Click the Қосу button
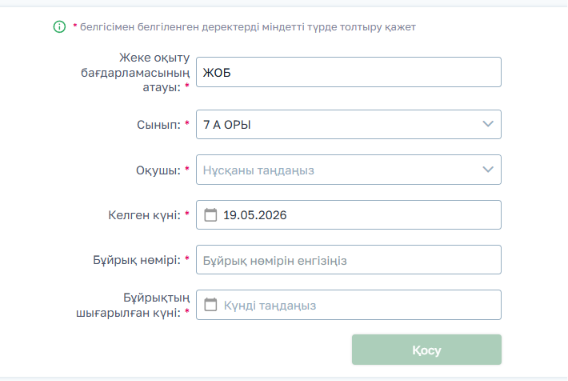Screen dimensions: 568x381 point(427,349)
